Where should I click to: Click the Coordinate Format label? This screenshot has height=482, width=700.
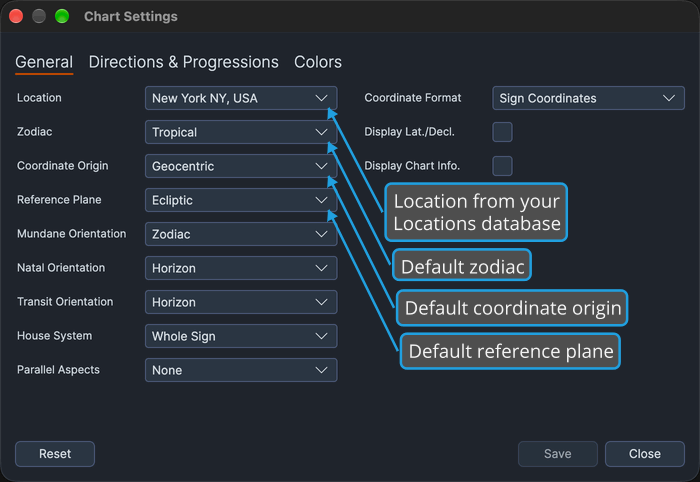412,98
